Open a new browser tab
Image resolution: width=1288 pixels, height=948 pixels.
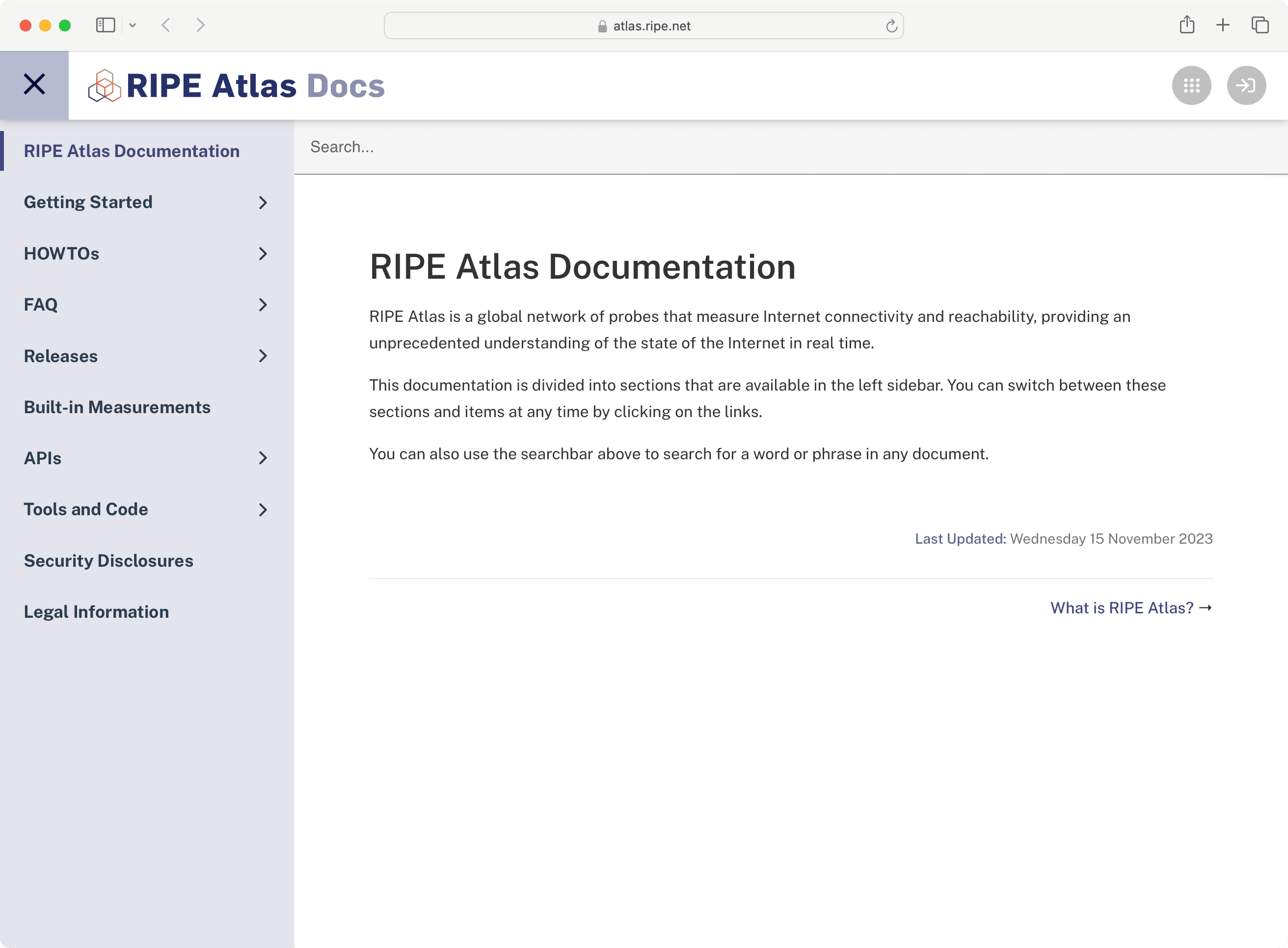click(x=1223, y=25)
